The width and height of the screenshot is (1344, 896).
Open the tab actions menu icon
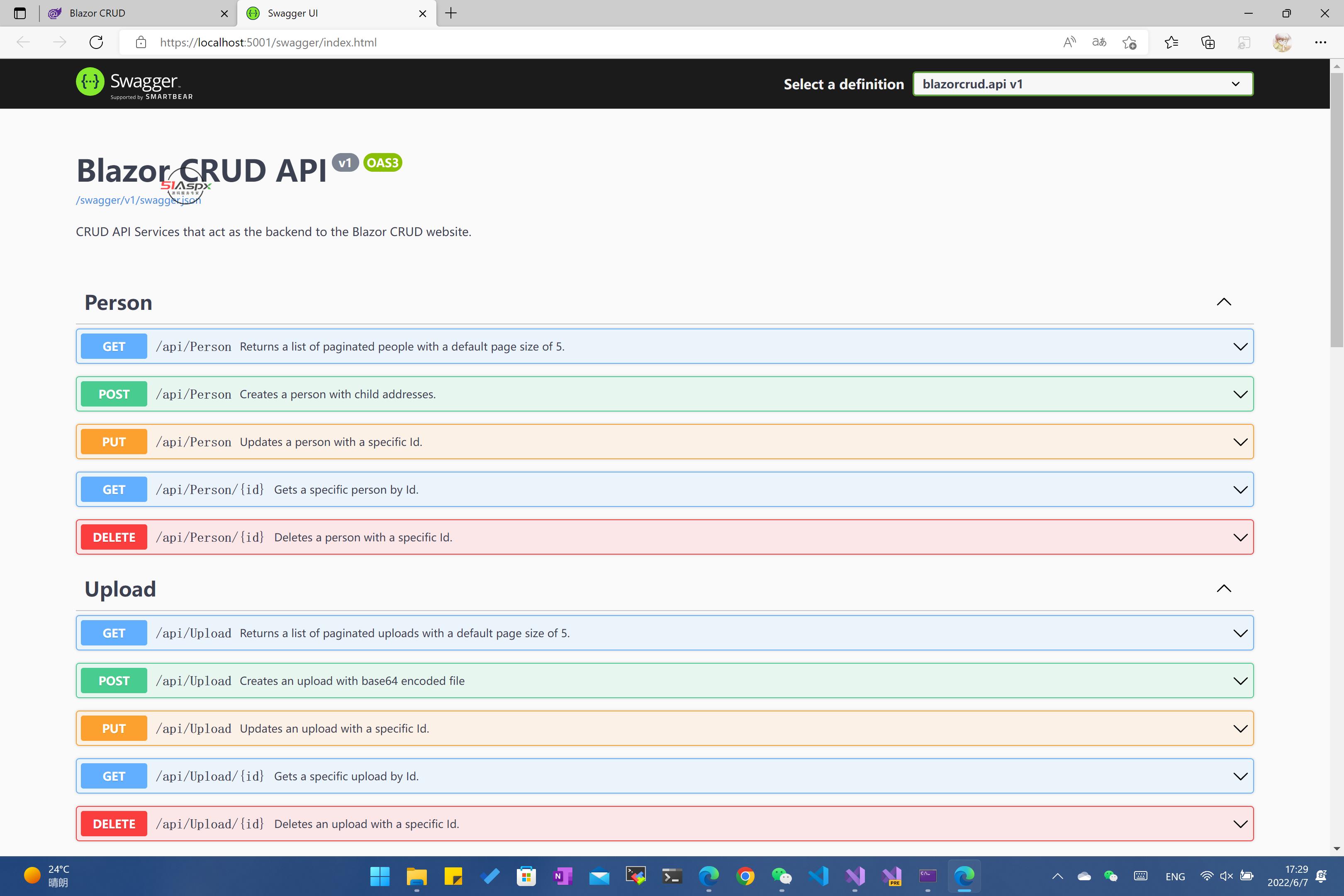click(x=20, y=13)
